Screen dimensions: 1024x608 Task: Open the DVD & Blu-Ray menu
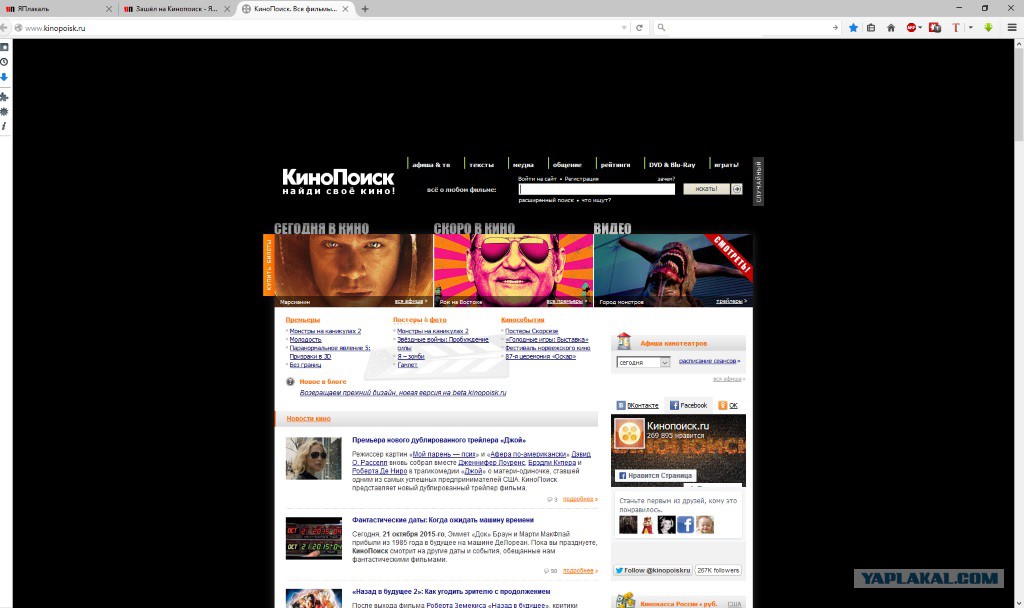(672, 165)
